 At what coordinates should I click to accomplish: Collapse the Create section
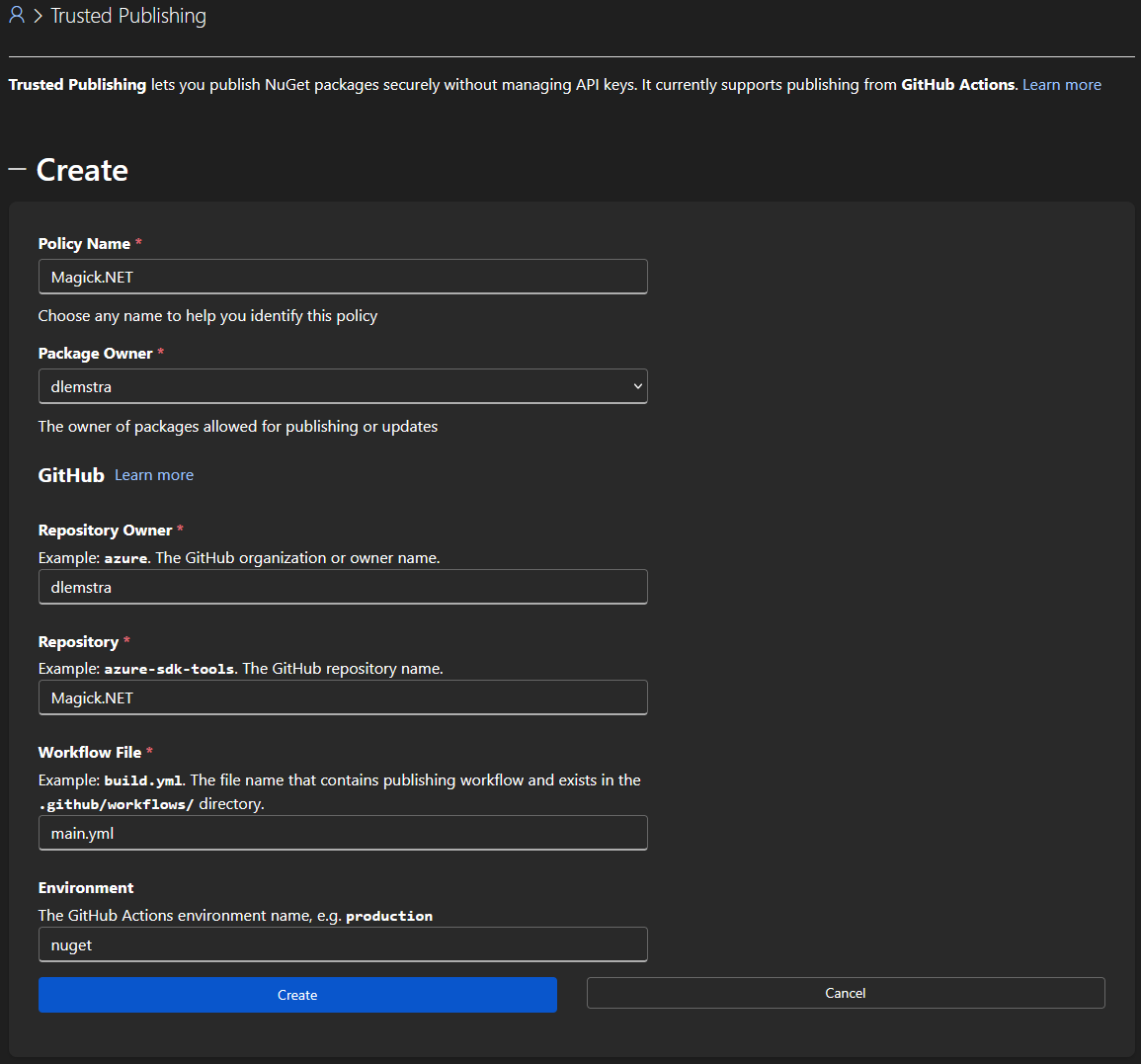[x=15, y=169]
